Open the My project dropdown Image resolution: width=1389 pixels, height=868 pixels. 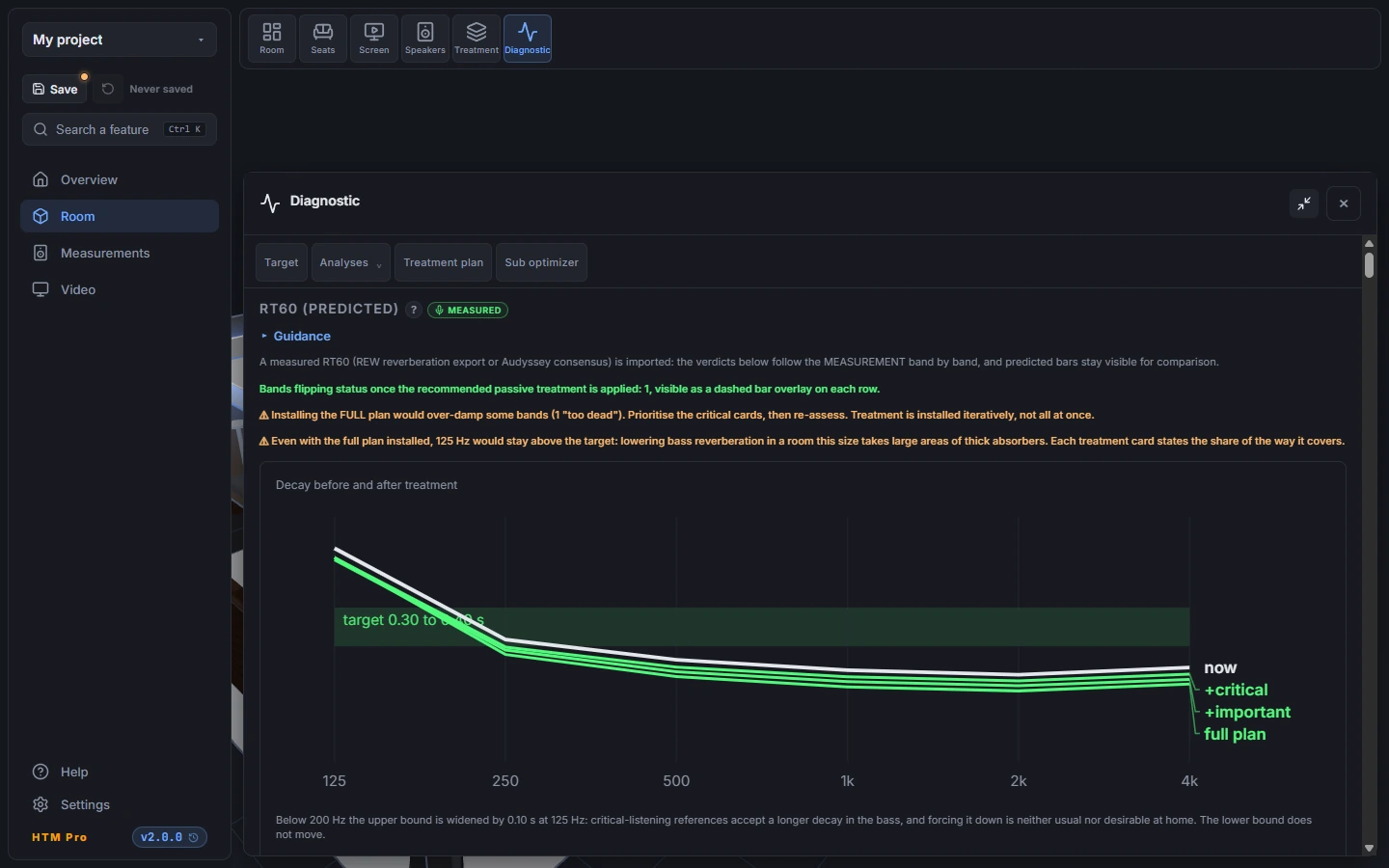point(120,40)
